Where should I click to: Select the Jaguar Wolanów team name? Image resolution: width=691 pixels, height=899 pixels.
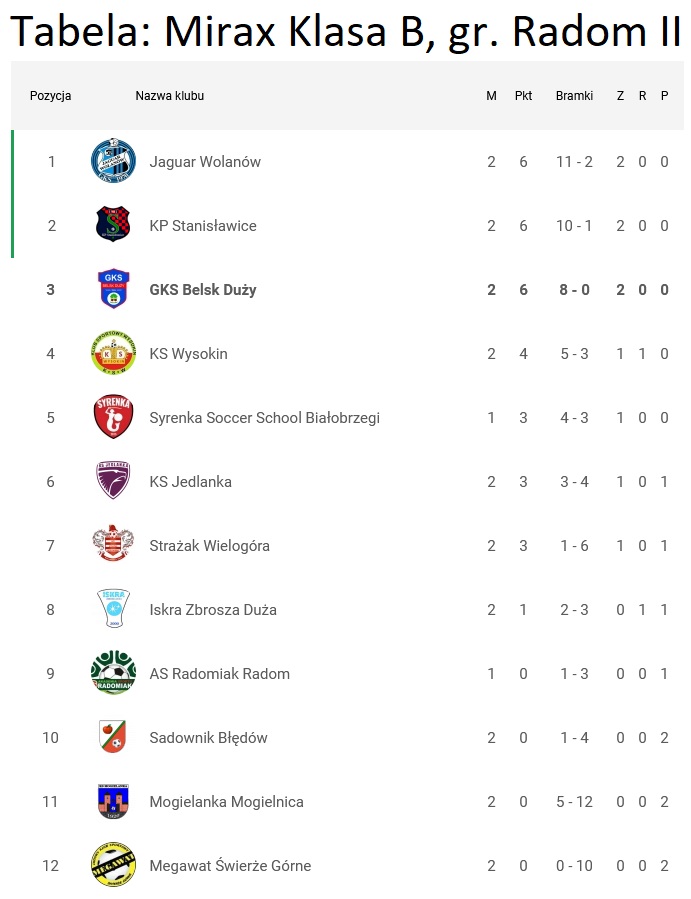coord(205,162)
